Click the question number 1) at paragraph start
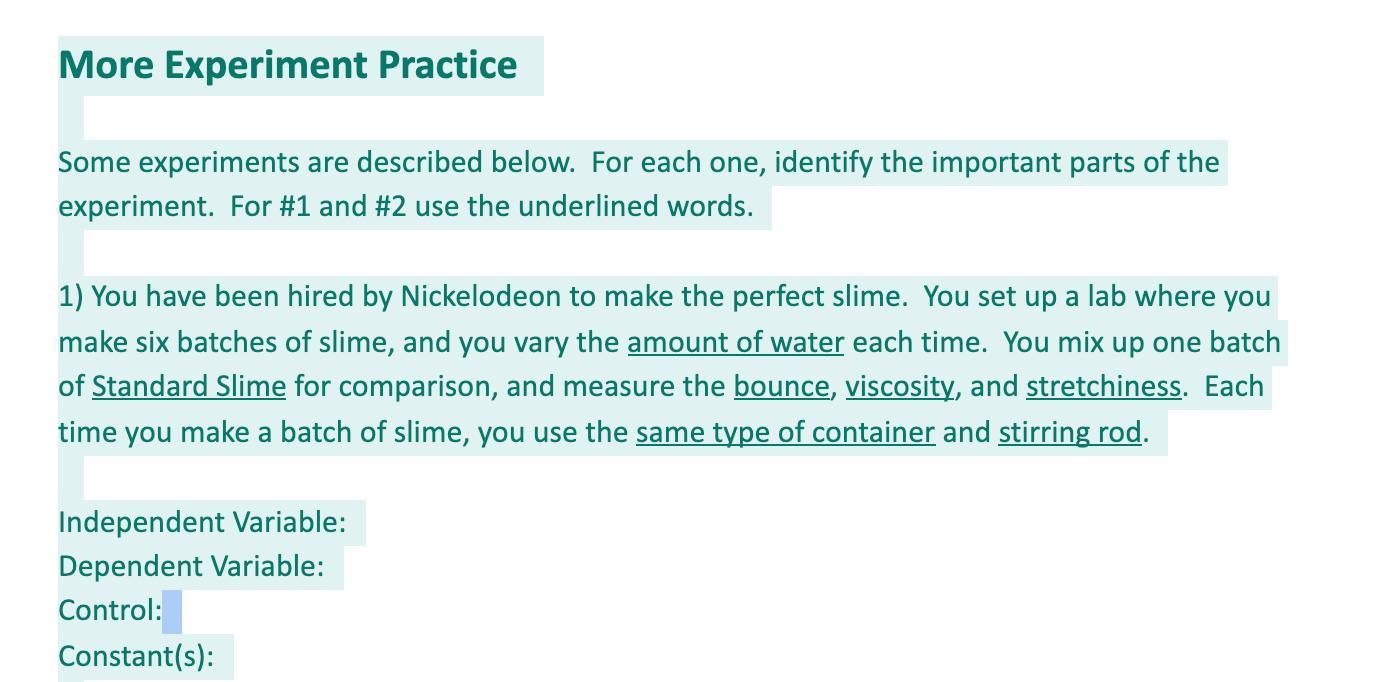Screen dimensions: 1374x682 point(72,297)
